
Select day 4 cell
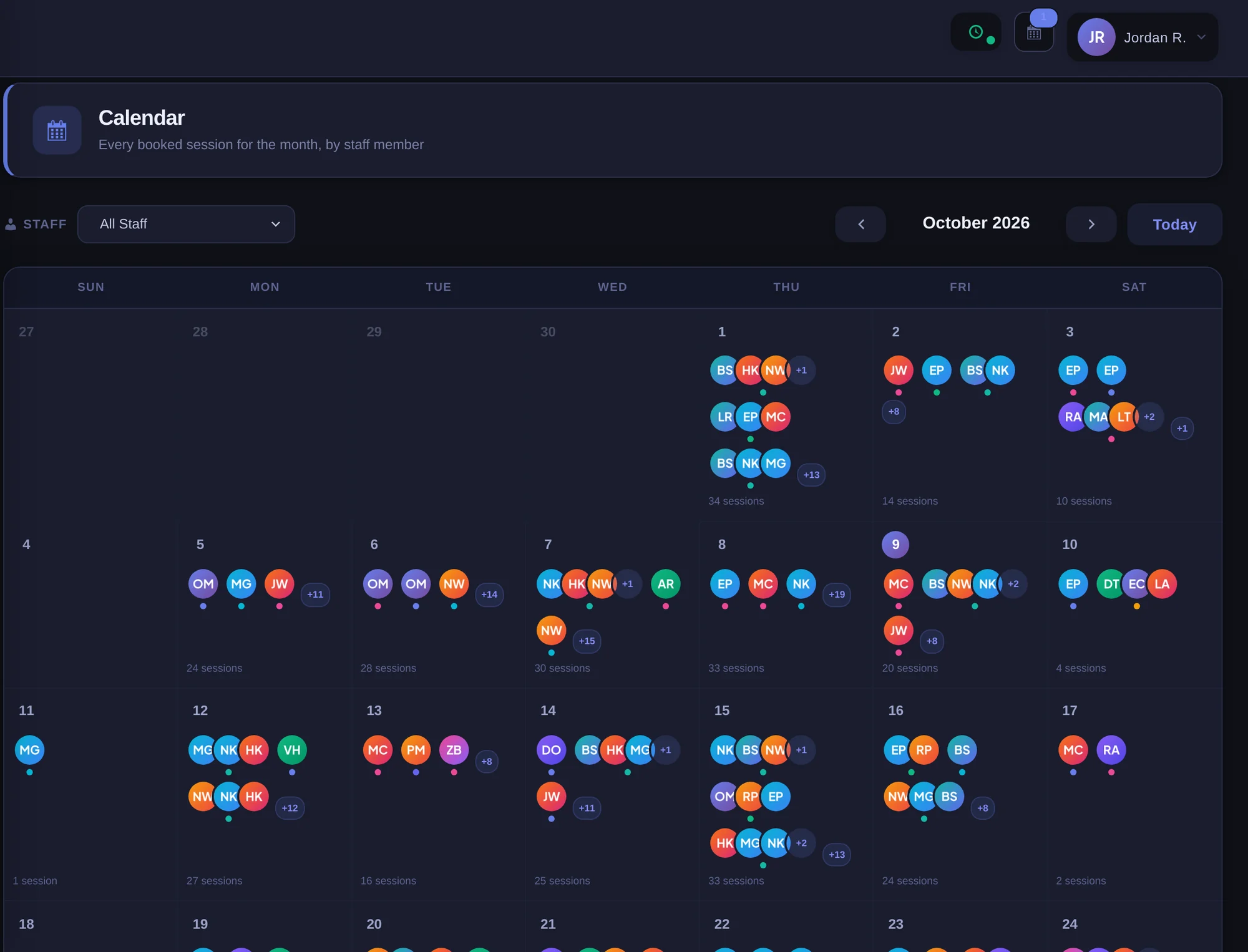point(91,605)
